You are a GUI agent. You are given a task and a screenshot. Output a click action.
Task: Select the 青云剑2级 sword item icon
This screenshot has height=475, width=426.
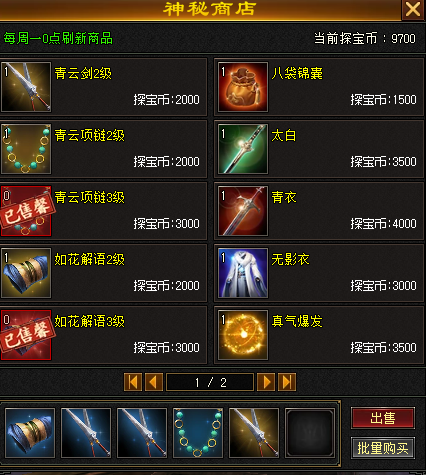pyautogui.click(x=26, y=87)
